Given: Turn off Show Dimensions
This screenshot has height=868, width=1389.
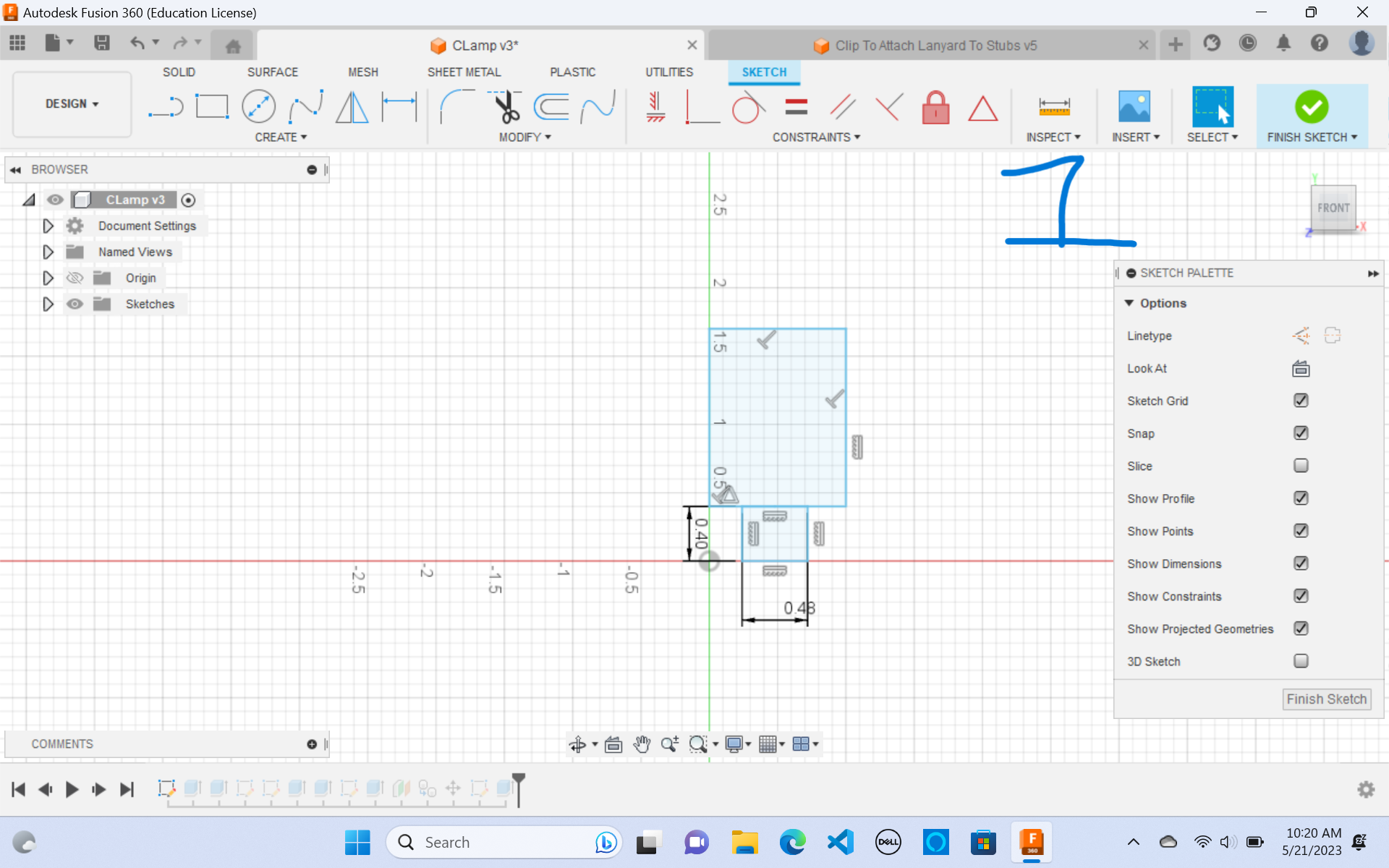Looking at the screenshot, I should 1300,563.
